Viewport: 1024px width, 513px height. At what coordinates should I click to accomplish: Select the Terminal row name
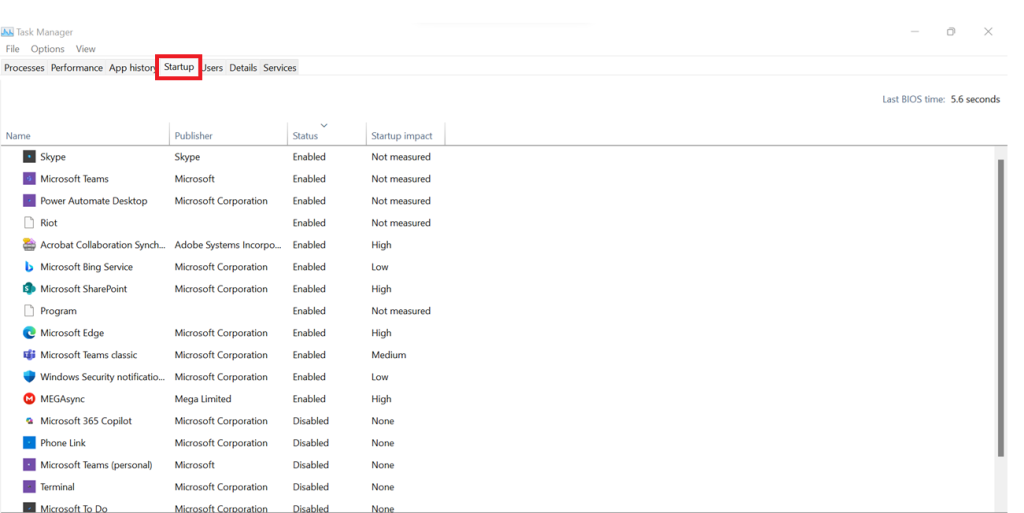(x=57, y=487)
